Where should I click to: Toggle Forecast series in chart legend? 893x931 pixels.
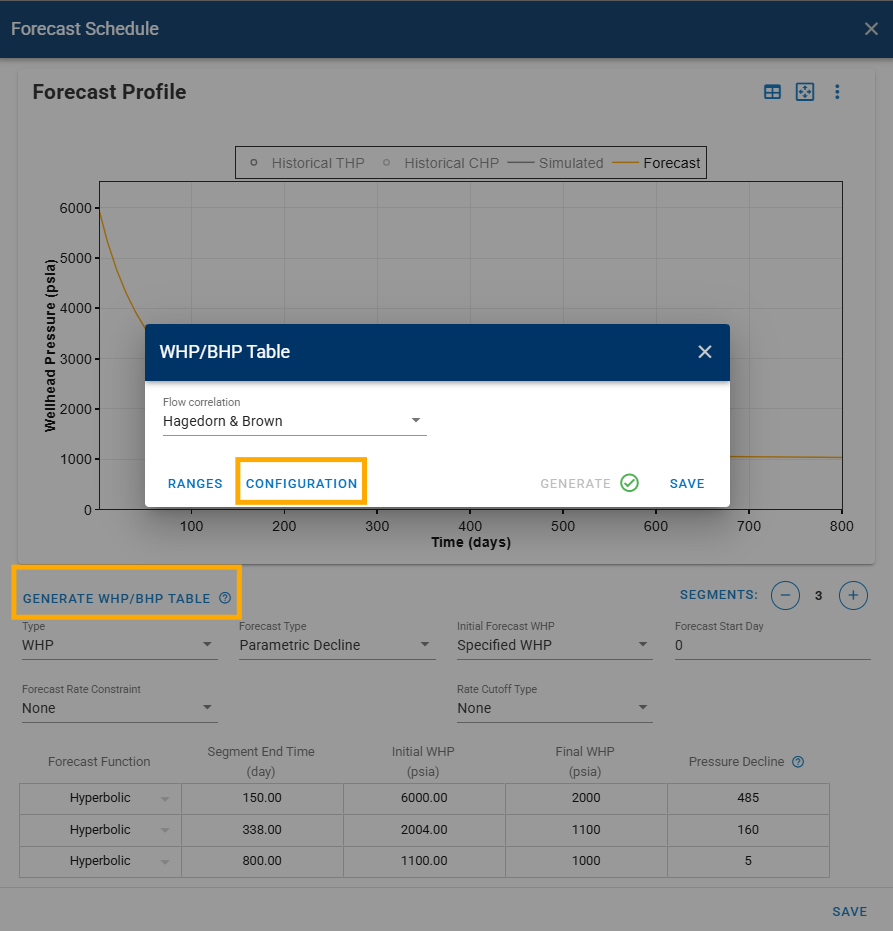coord(660,163)
